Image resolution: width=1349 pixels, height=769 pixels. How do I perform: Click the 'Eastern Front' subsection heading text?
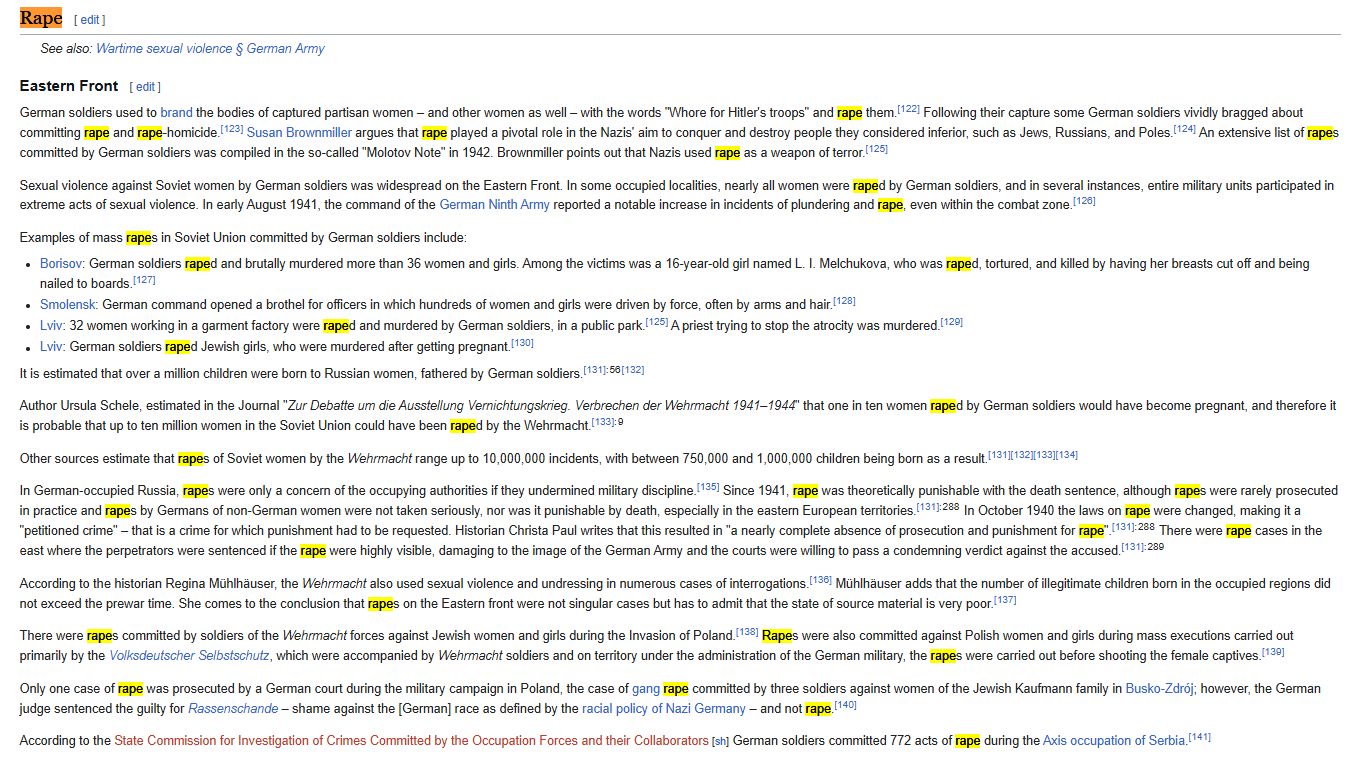coord(69,86)
